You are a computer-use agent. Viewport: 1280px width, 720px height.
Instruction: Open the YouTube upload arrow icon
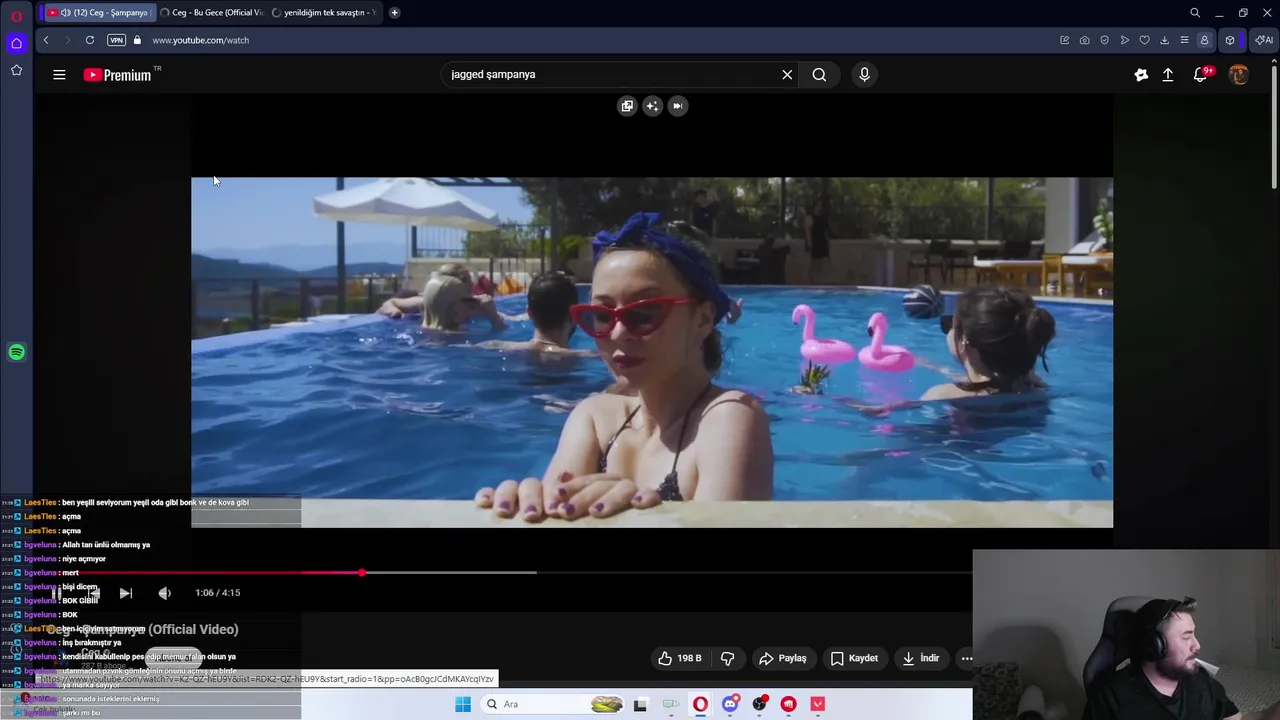click(x=1167, y=74)
